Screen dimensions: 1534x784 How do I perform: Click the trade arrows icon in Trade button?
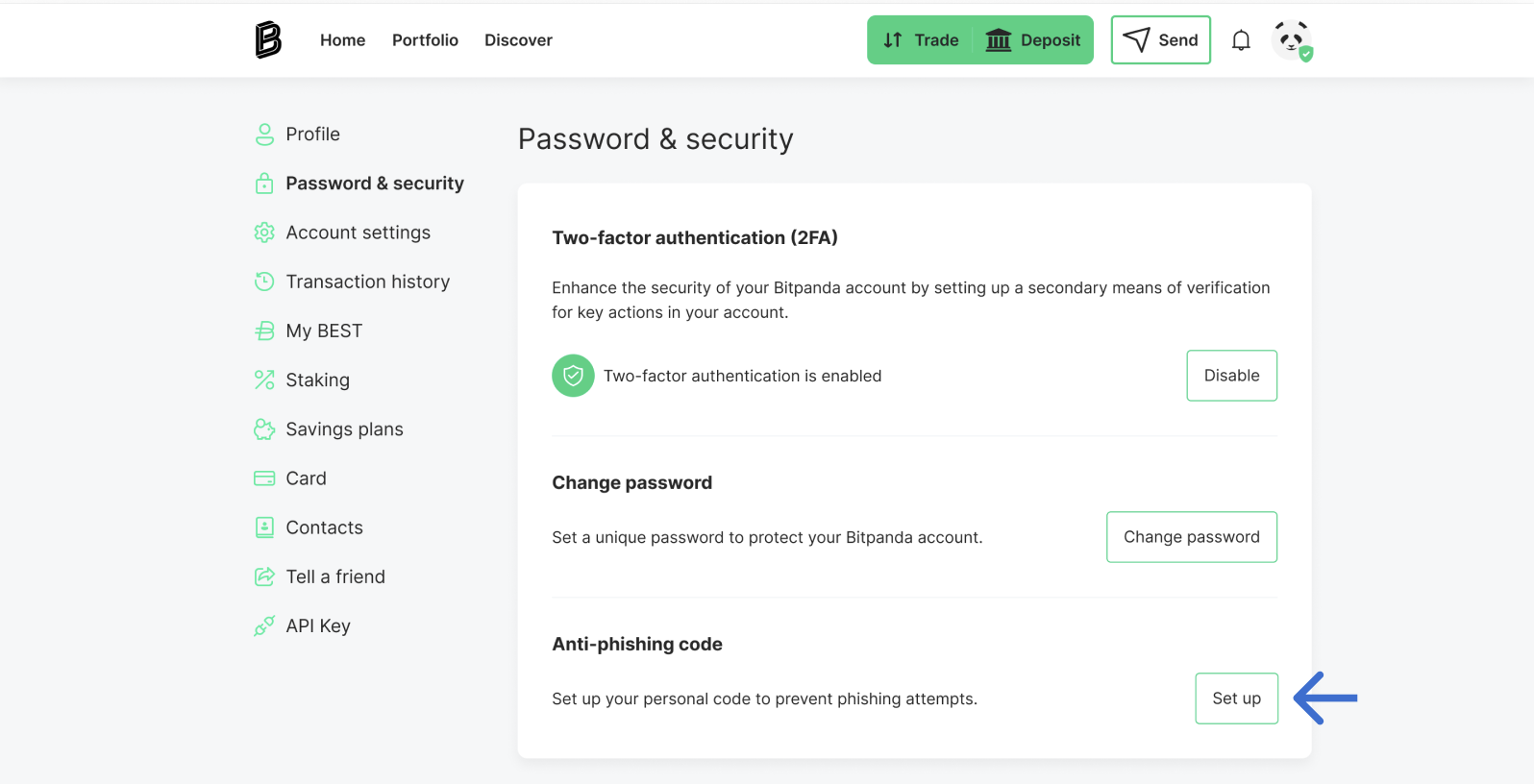(x=893, y=39)
